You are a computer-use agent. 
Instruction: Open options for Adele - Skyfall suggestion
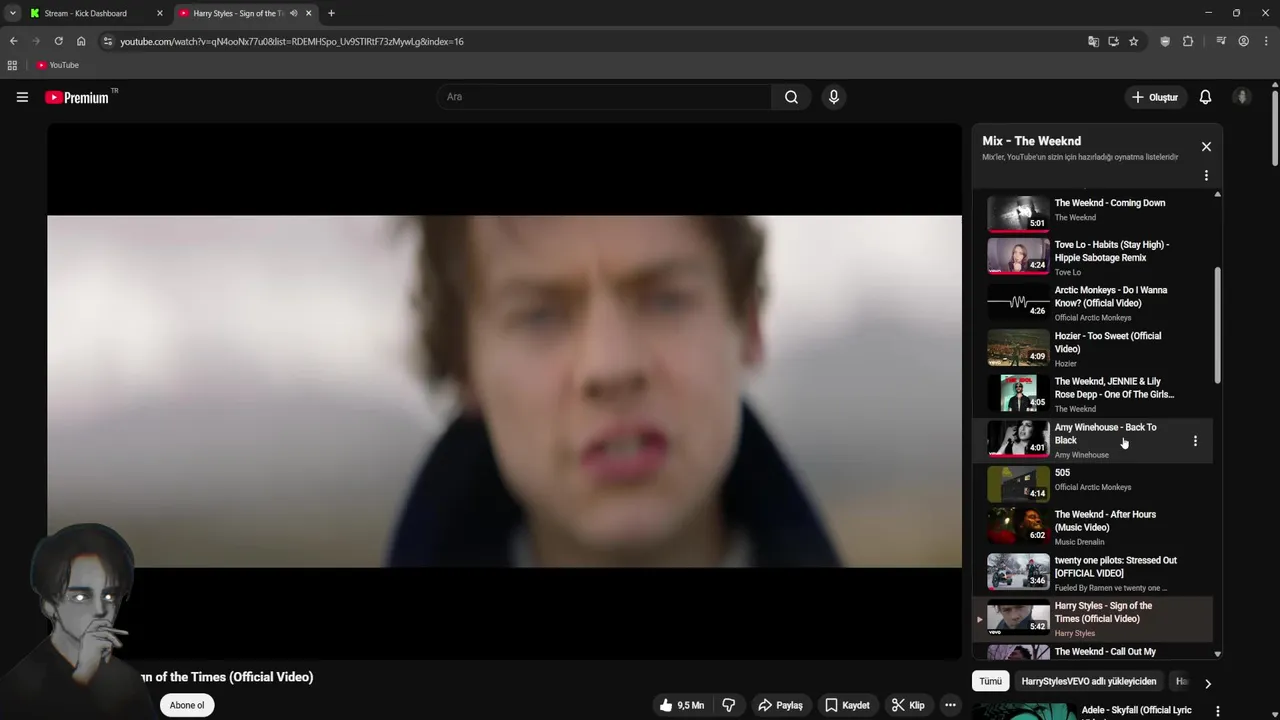pos(1217,711)
